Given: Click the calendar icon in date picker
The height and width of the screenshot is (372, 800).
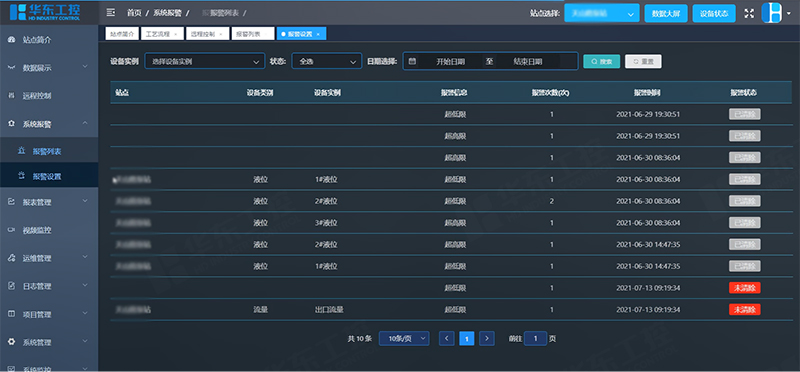Looking at the screenshot, I should coord(412,61).
